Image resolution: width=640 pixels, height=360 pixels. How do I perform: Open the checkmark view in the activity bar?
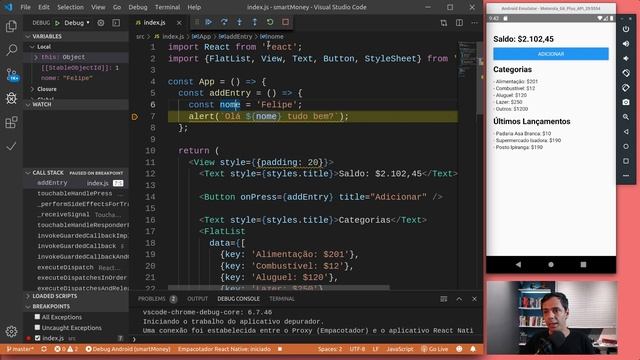pyautogui.click(x=11, y=146)
